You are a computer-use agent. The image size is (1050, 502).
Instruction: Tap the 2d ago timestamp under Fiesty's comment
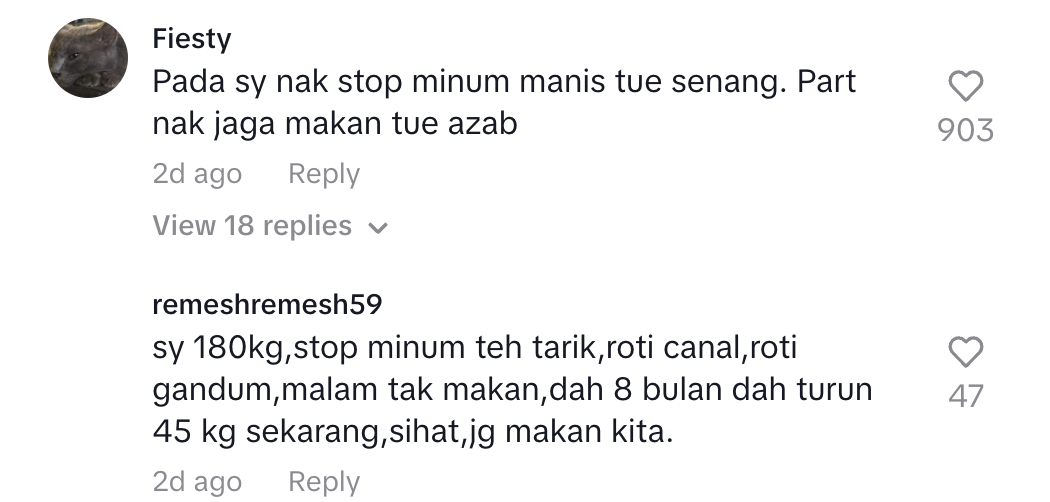coord(197,174)
